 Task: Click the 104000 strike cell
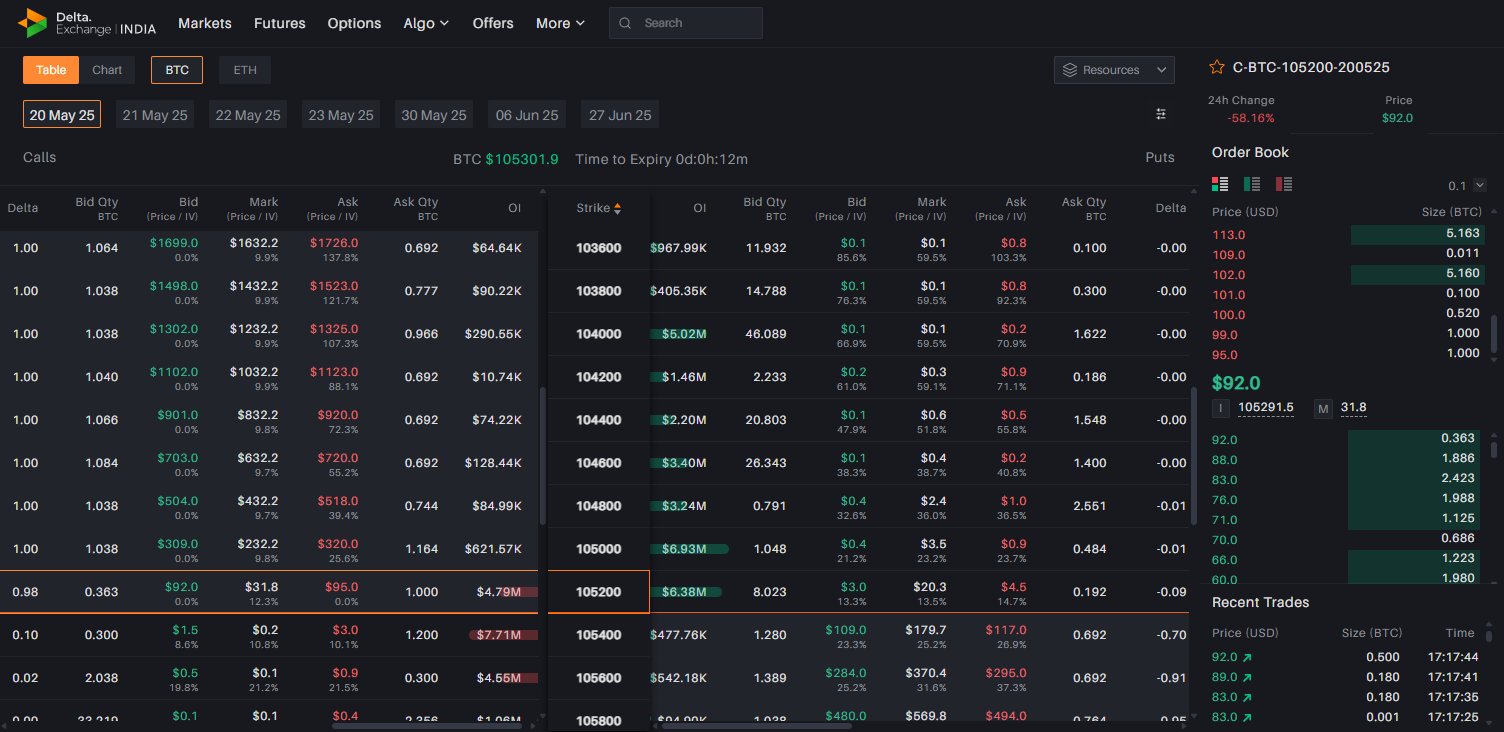coord(599,334)
